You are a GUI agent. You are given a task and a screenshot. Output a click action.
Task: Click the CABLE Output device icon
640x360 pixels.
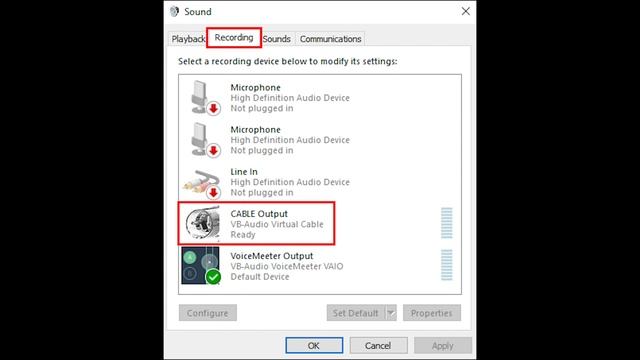pos(203,223)
